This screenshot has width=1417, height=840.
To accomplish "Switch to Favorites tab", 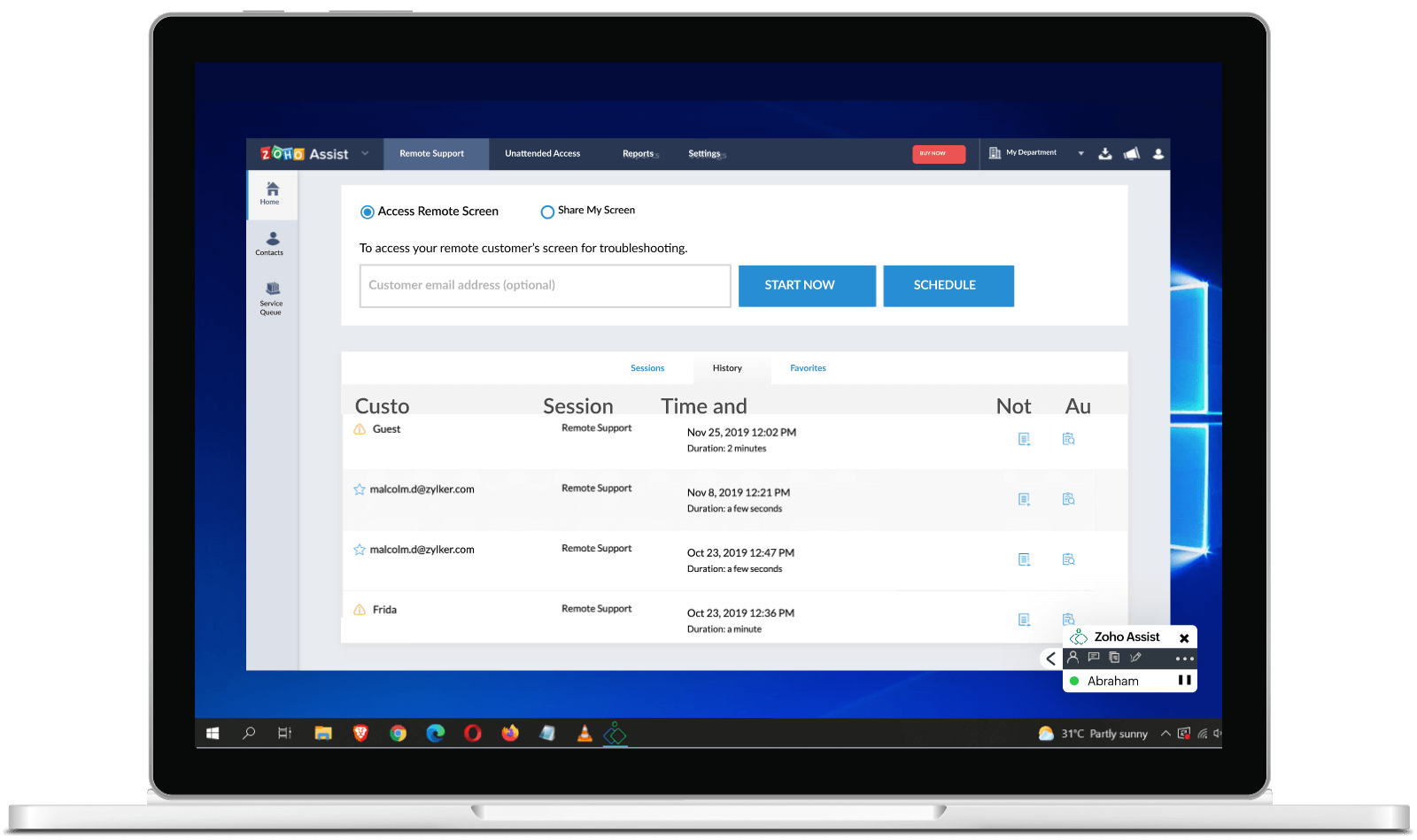I will pyautogui.click(x=809, y=368).
